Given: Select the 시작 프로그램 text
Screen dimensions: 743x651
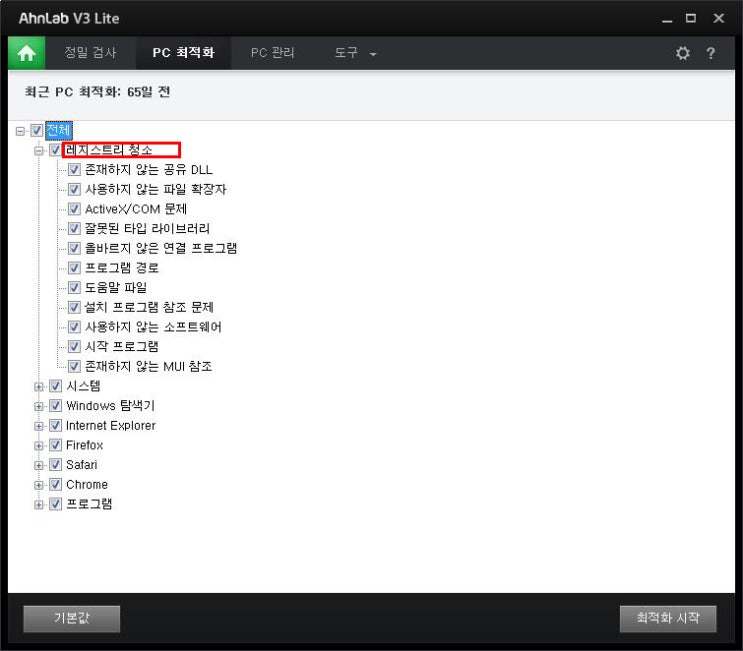Looking at the screenshot, I should point(121,347).
